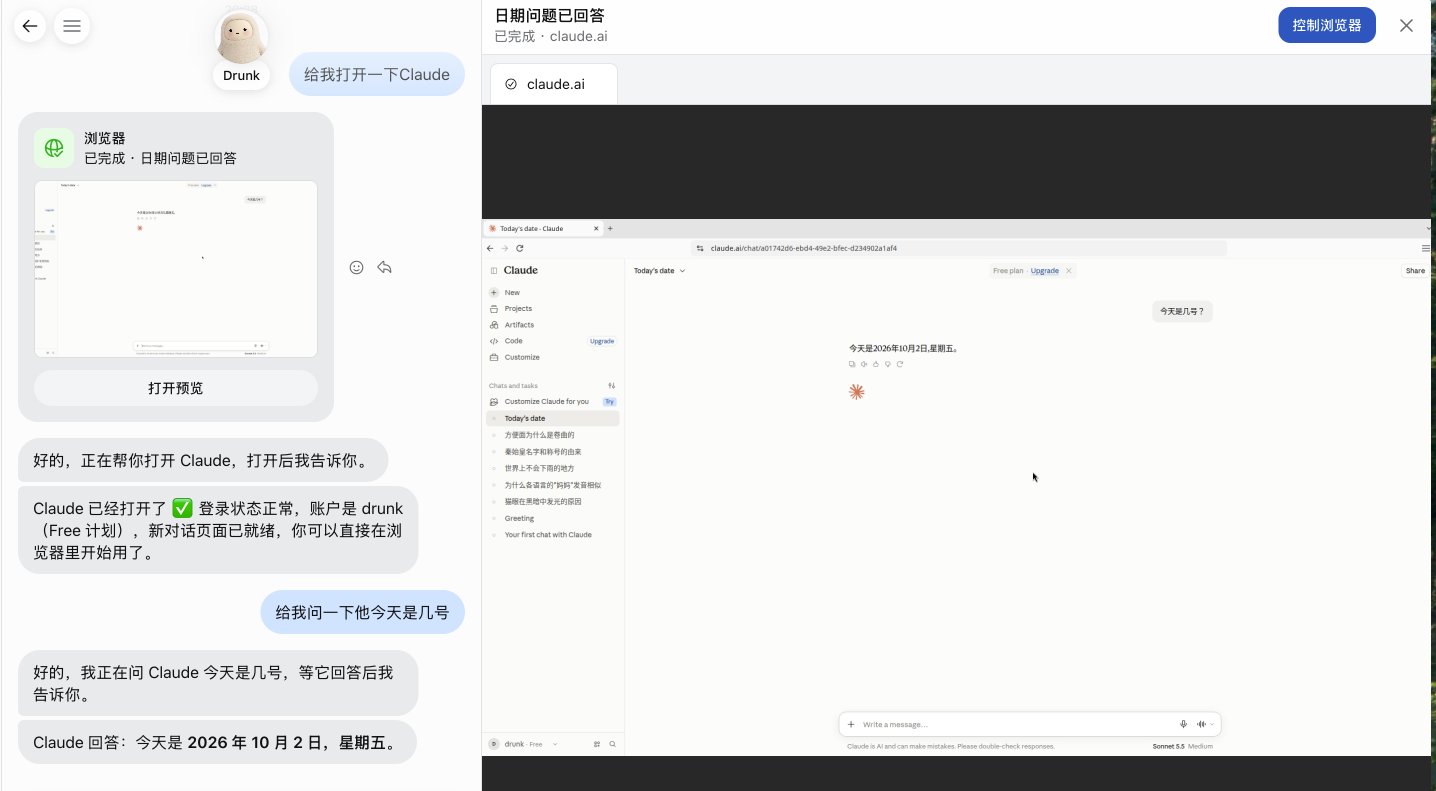Reply to the browser card message
Image resolution: width=1436 pixels, height=791 pixels.
pyautogui.click(x=384, y=267)
